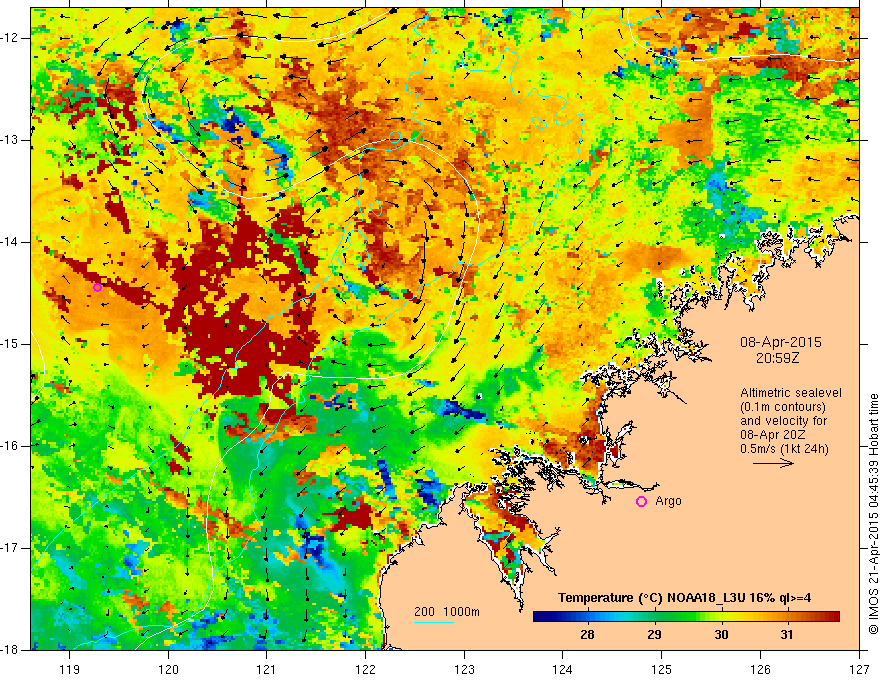Click longitude axis label '126'
The image size is (880, 680).
760,669
